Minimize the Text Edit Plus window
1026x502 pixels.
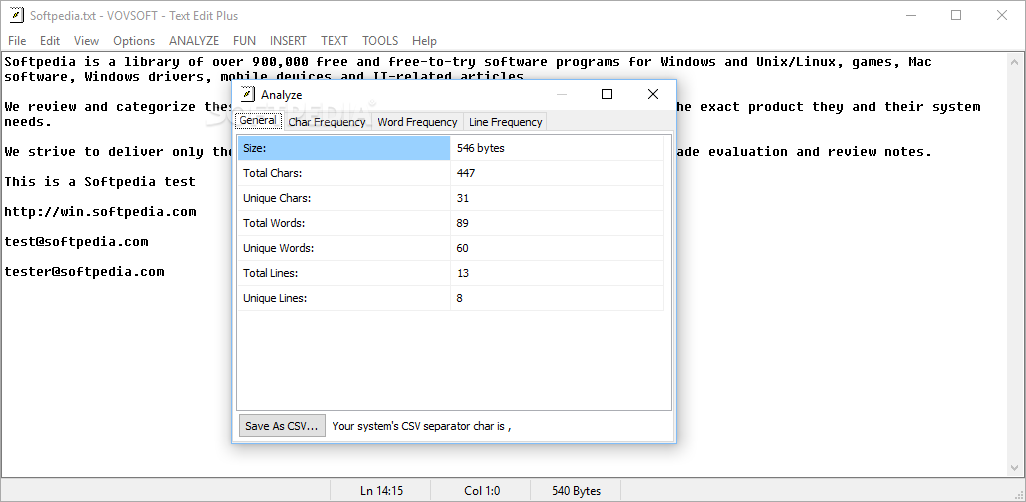(910, 15)
